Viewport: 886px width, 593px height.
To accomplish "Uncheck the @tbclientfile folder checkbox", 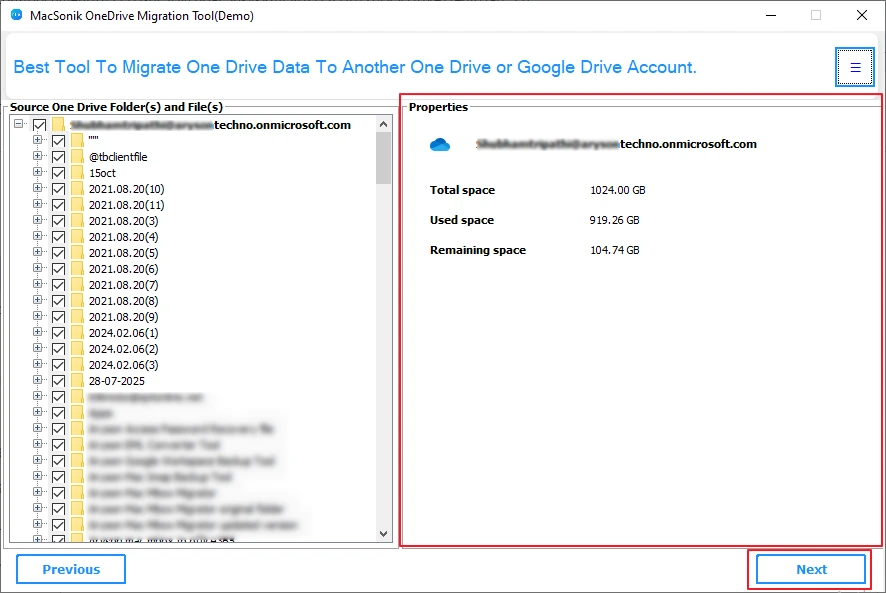I will pyautogui.click(x=58, y=157).
